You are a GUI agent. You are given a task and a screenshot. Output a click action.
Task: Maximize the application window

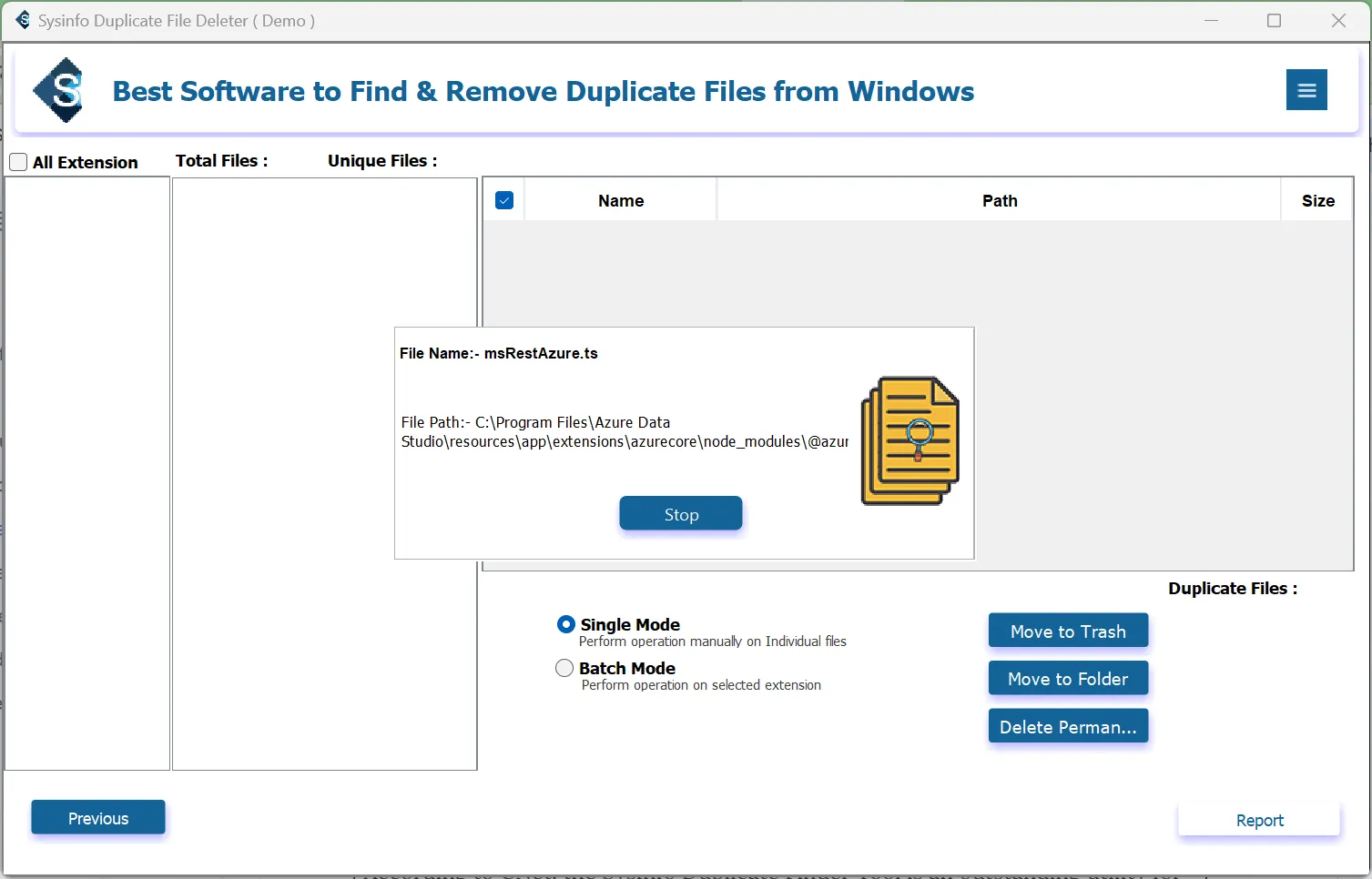tap(1274, 21)
